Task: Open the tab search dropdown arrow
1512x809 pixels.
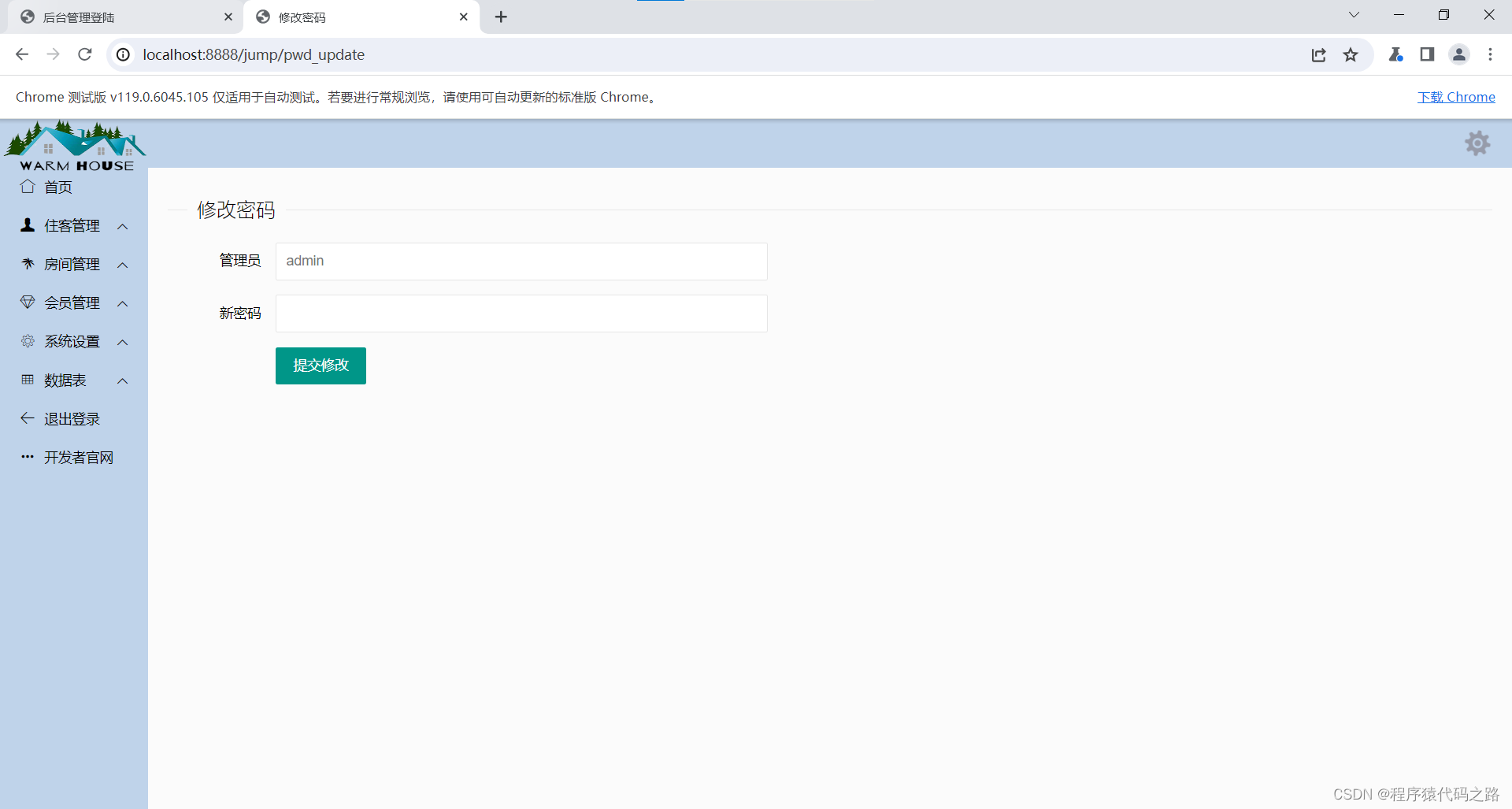Action: [1354, 15]
